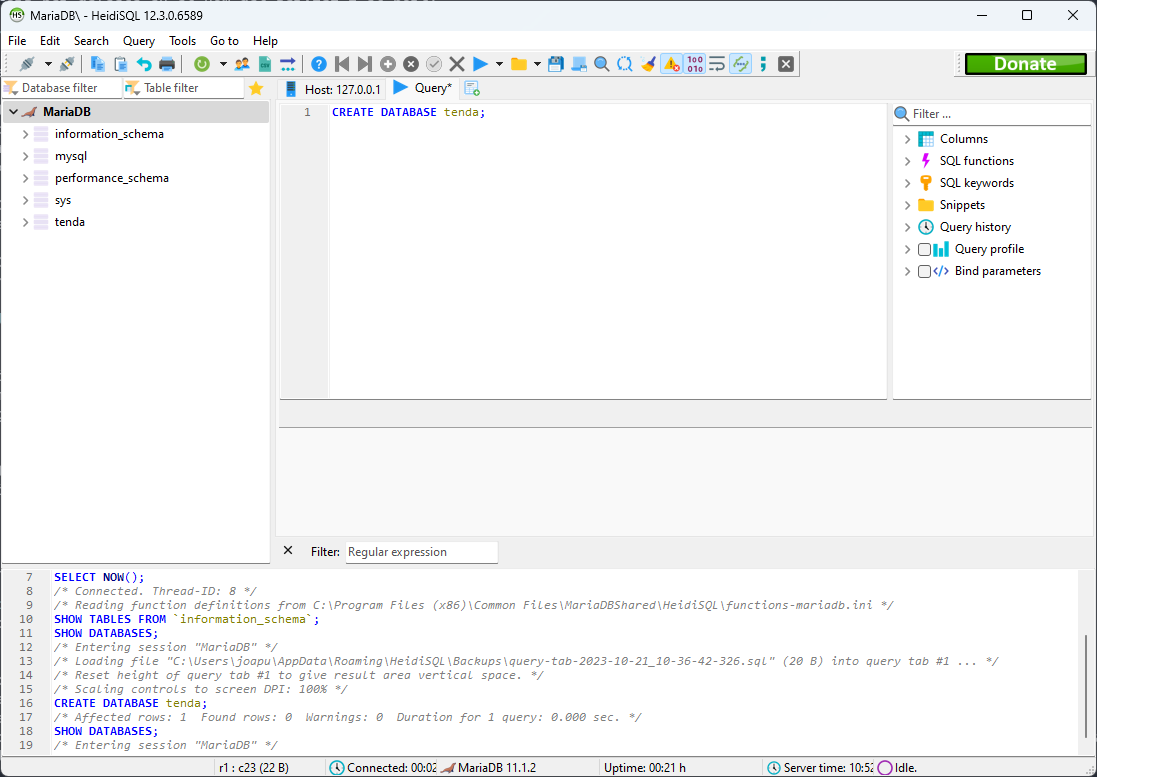The width and height of the screenshot is (1152, 777).
Task: Toggle the highlighted green link icon
Action: pyautogui.click(x=741, y=64)
